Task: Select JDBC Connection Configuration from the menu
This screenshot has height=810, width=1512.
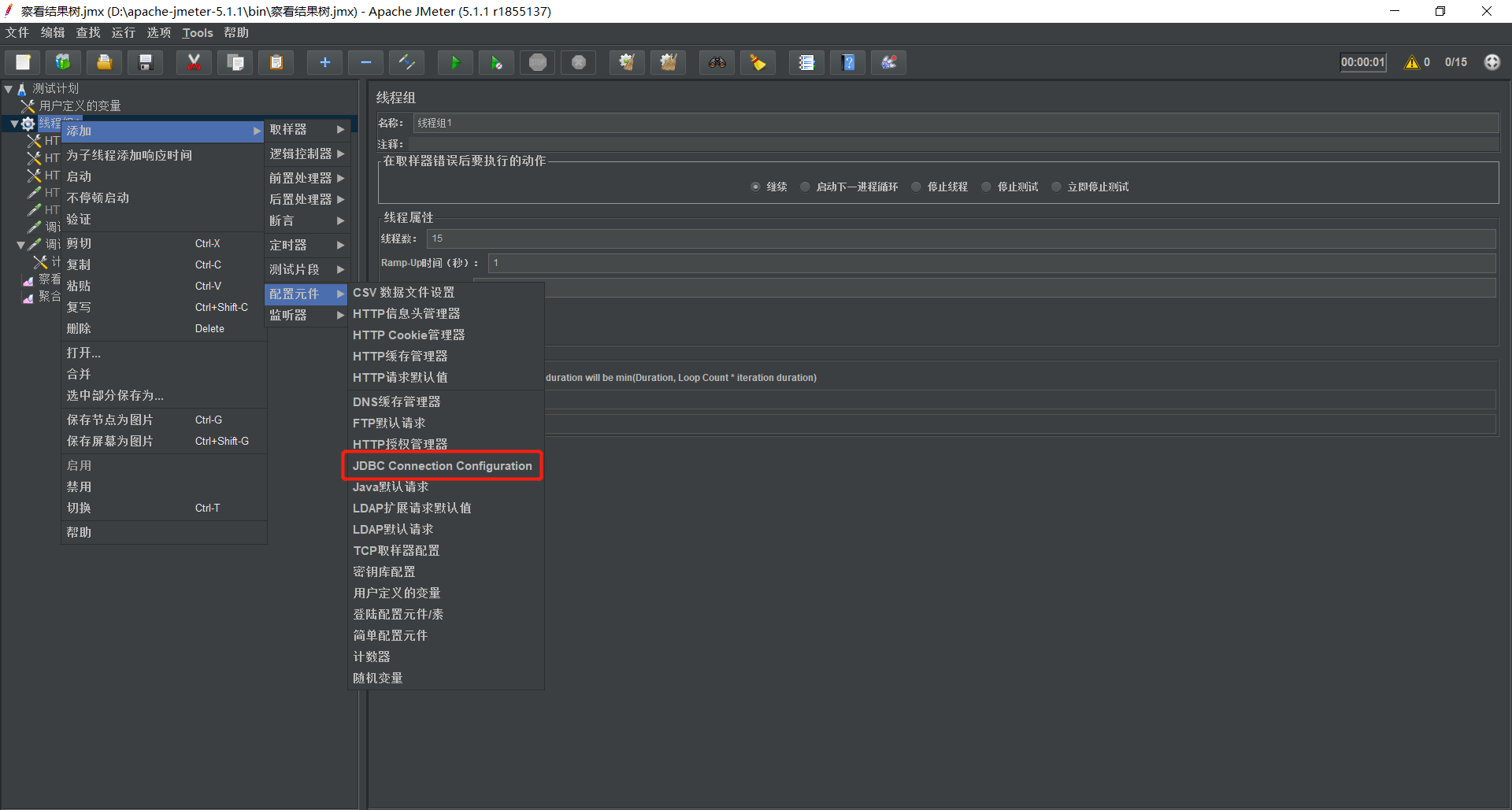Action: 442,465
